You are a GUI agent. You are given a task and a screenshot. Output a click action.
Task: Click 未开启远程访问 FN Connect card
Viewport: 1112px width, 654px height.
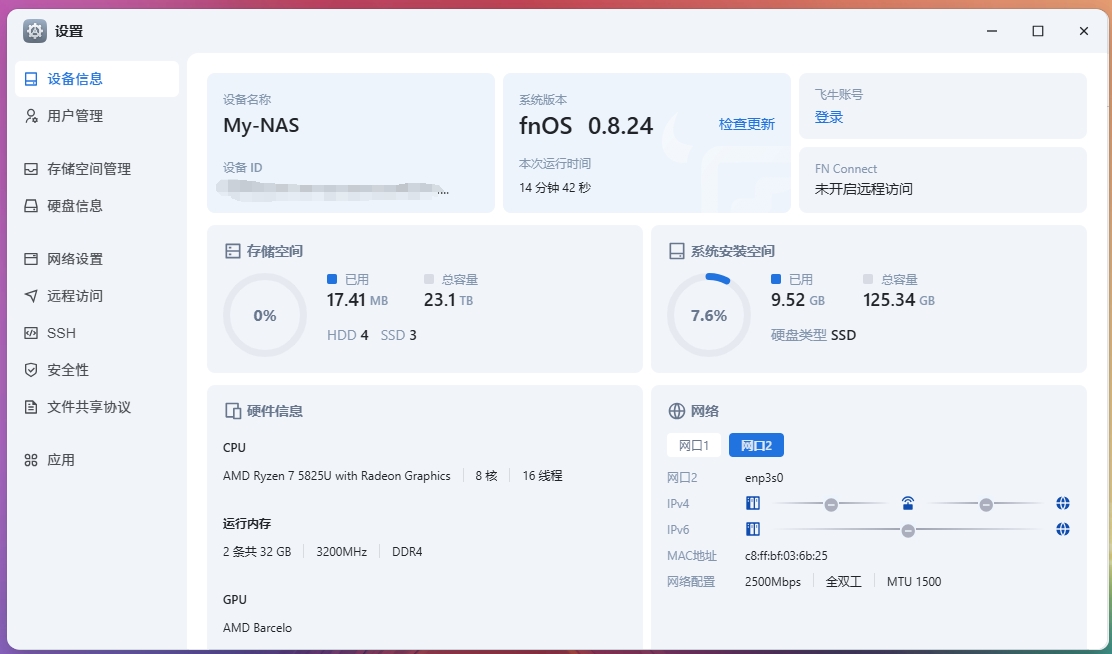click(943, 179)
